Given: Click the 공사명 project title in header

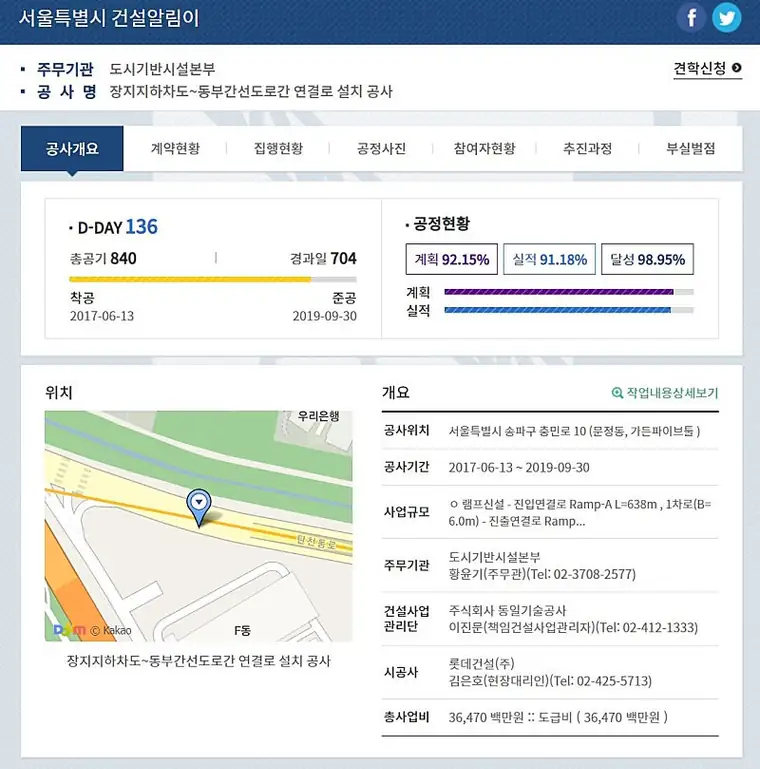Looking at the screenshot, I should (251, 91).
